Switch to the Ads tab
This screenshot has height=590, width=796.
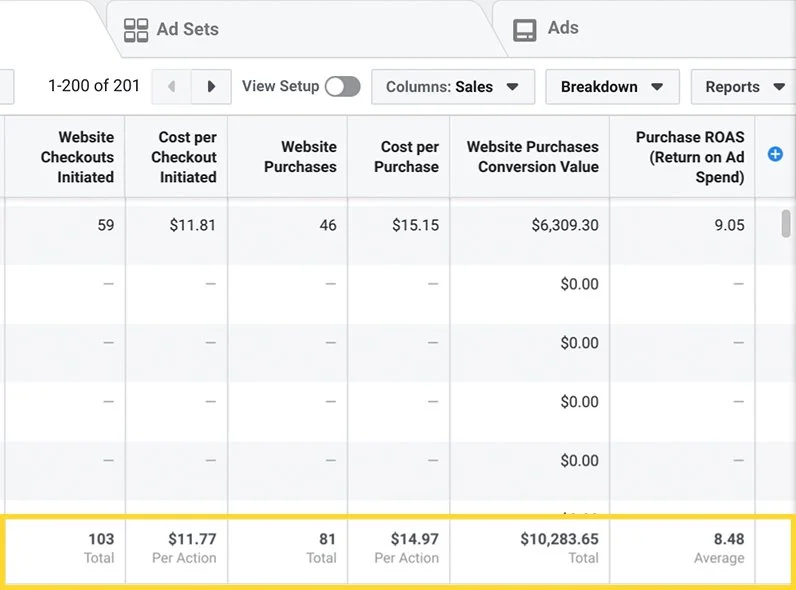click(x=562, y=29)
